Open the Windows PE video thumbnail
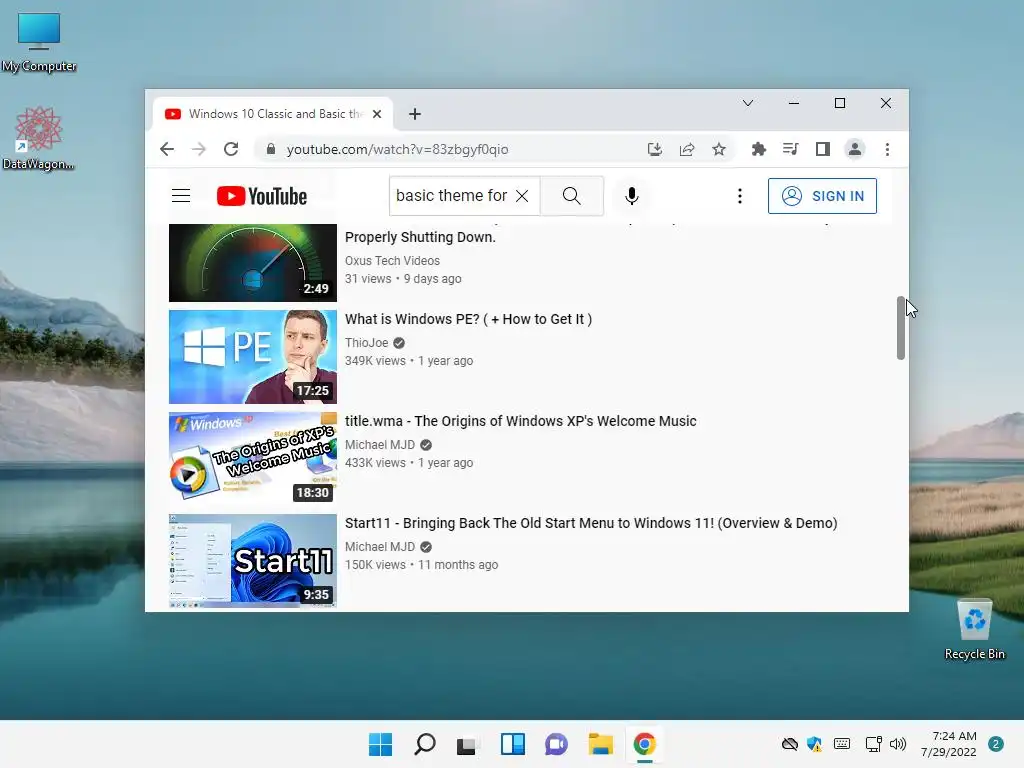This screenshot has width=1024, height=768. pyautogui.click(x=253, y=357)
